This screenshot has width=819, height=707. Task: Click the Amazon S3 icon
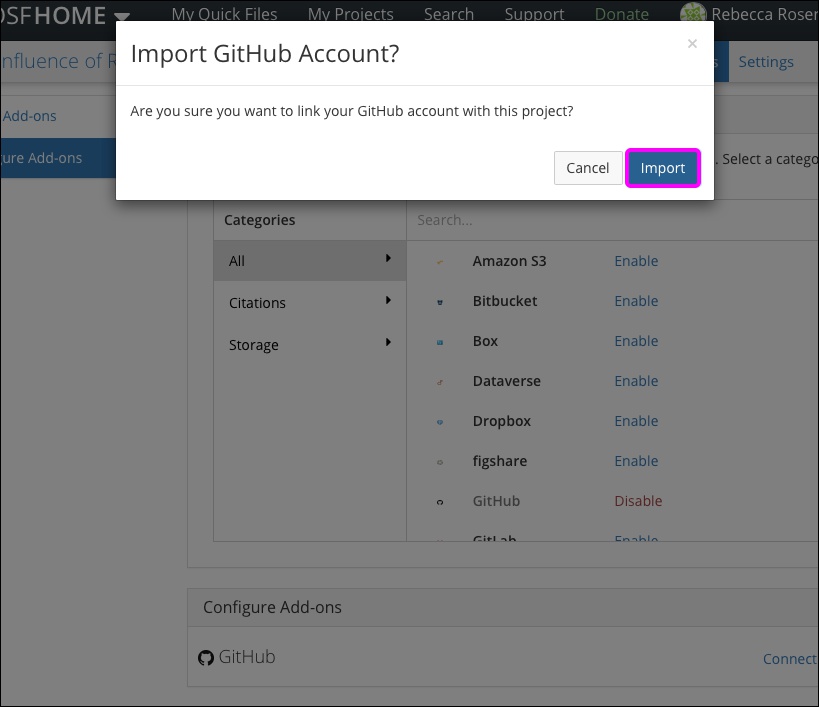[440, 262]
